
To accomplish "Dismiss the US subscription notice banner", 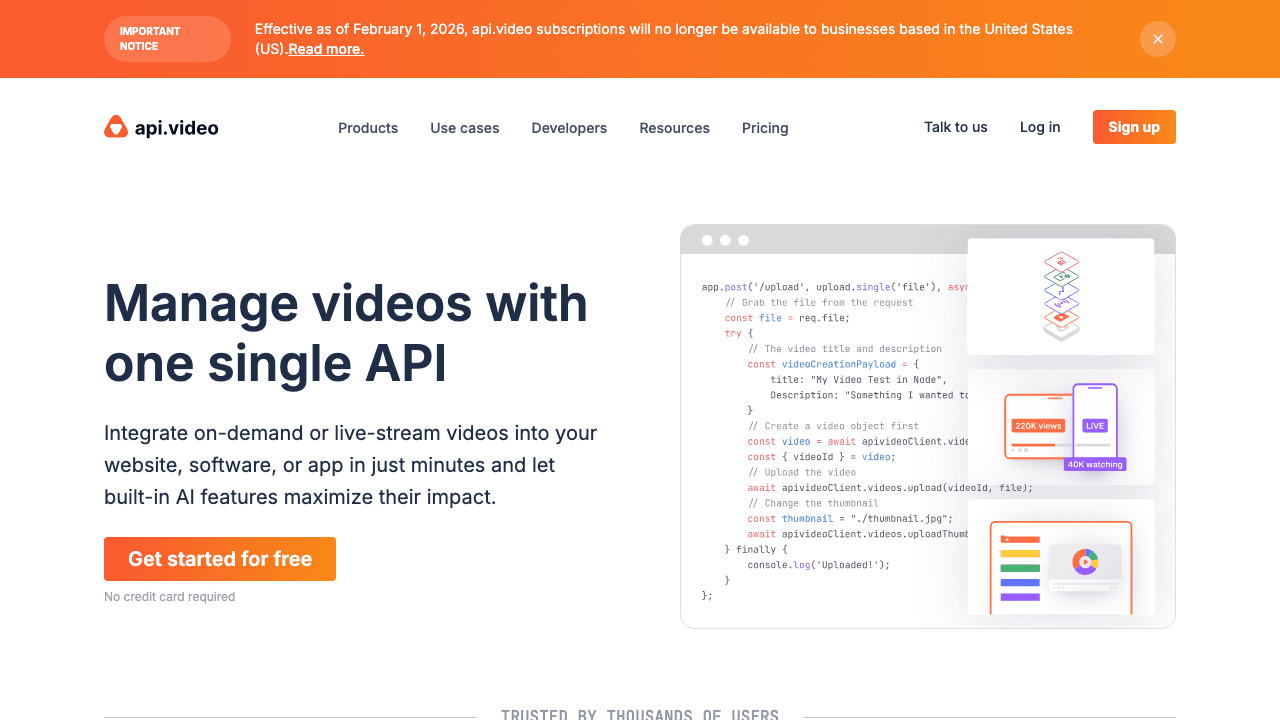I will (1157, 39).
